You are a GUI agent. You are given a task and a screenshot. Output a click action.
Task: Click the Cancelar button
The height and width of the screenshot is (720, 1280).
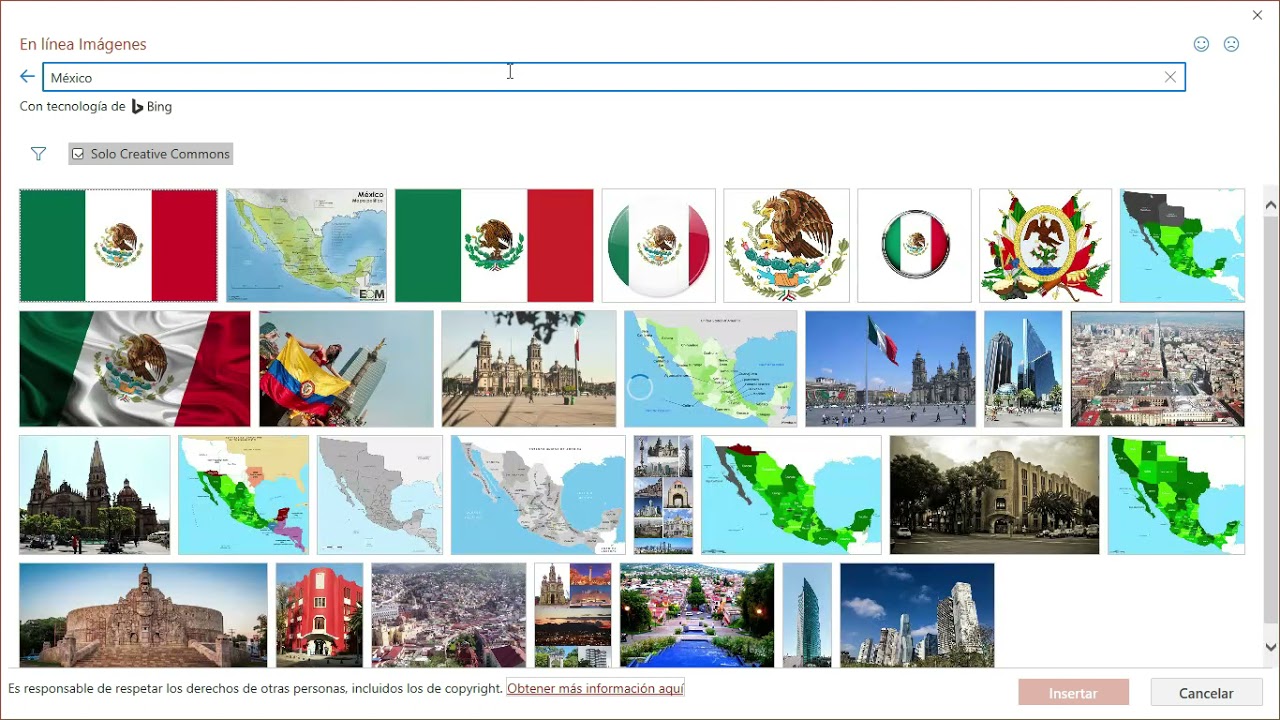click(x=1206, y=693)
